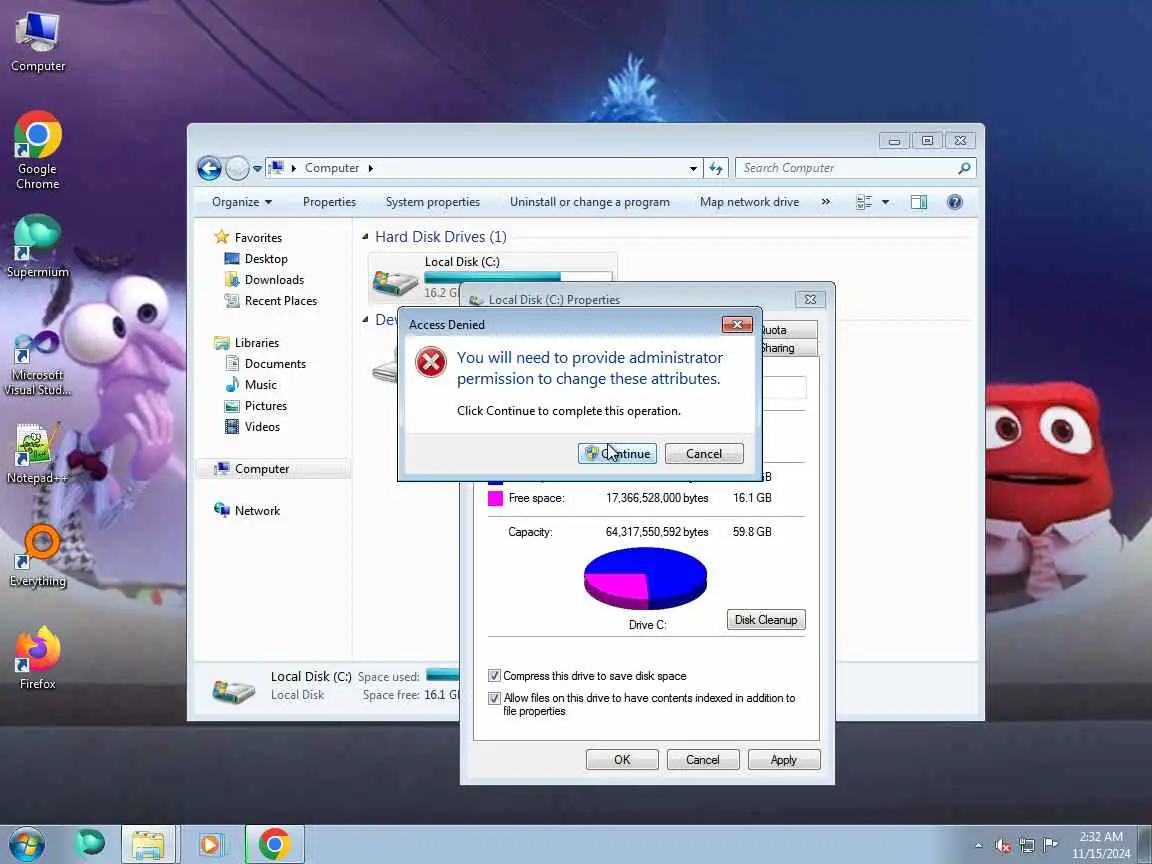Open the Windows Start menu orb
Screen dimensions: 1152x864
pos(27,844)
